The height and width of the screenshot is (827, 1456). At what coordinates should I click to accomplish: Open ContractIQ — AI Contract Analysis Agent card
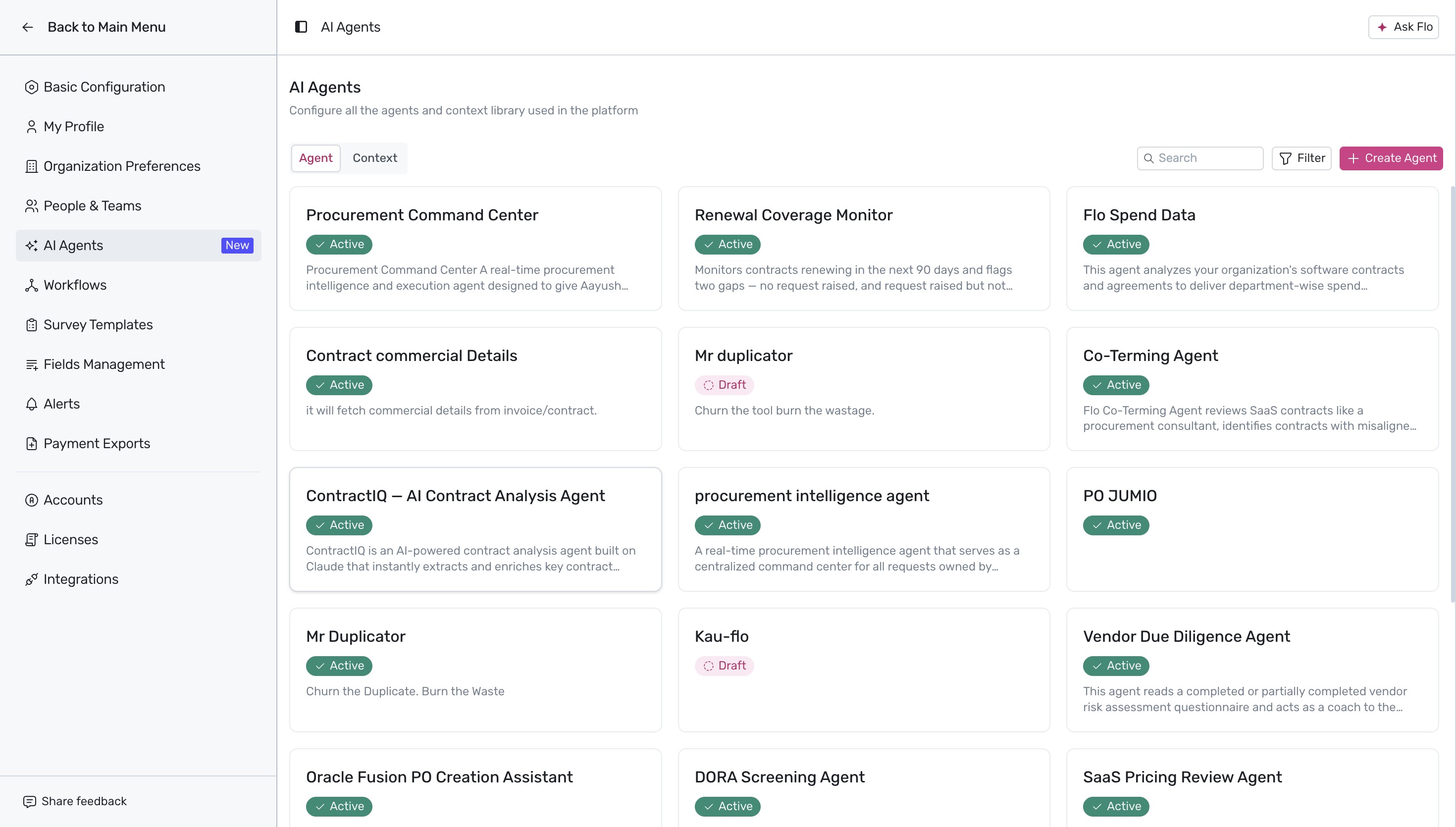point(475,529)
